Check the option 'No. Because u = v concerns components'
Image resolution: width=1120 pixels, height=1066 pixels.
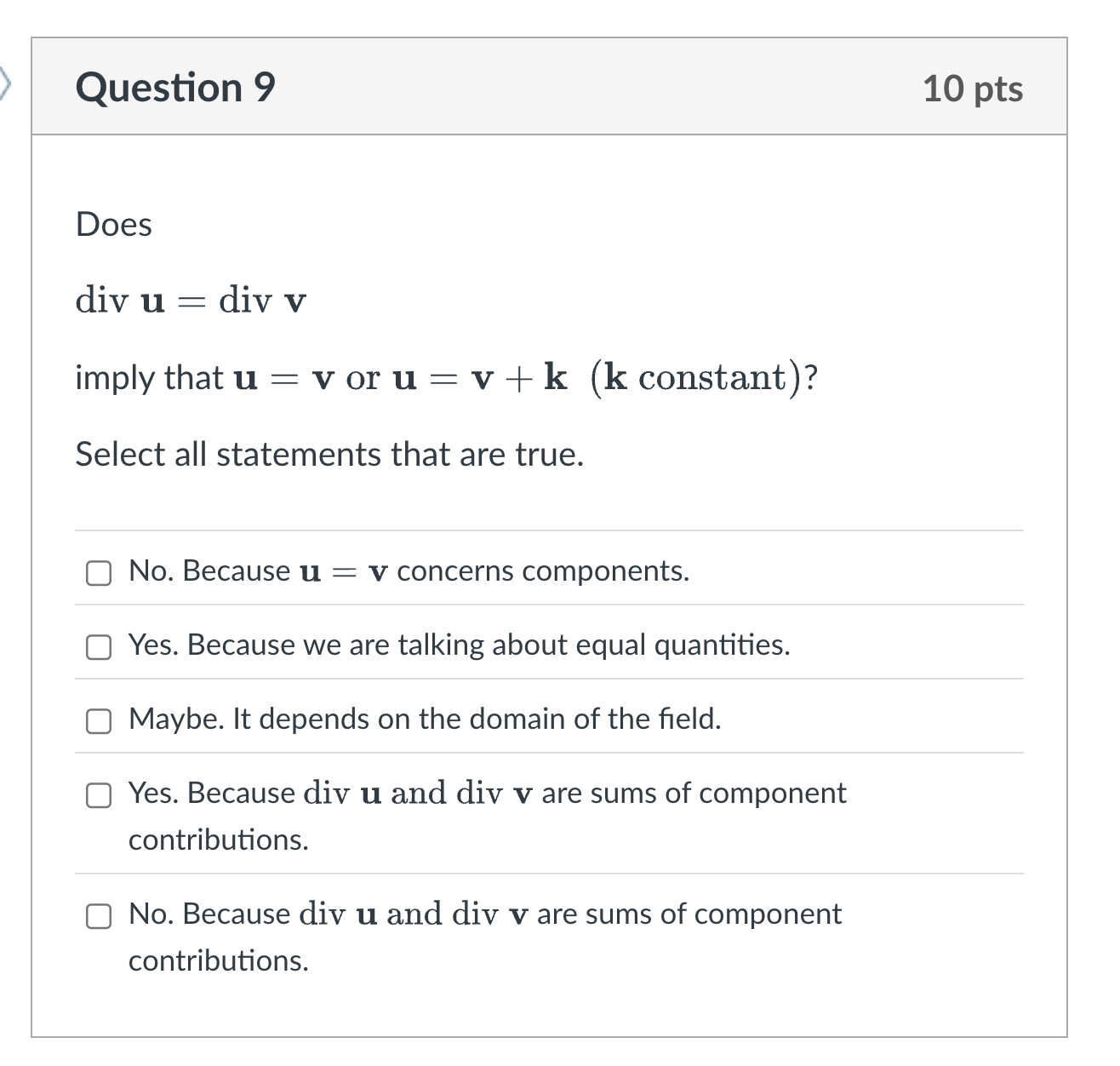99,572
